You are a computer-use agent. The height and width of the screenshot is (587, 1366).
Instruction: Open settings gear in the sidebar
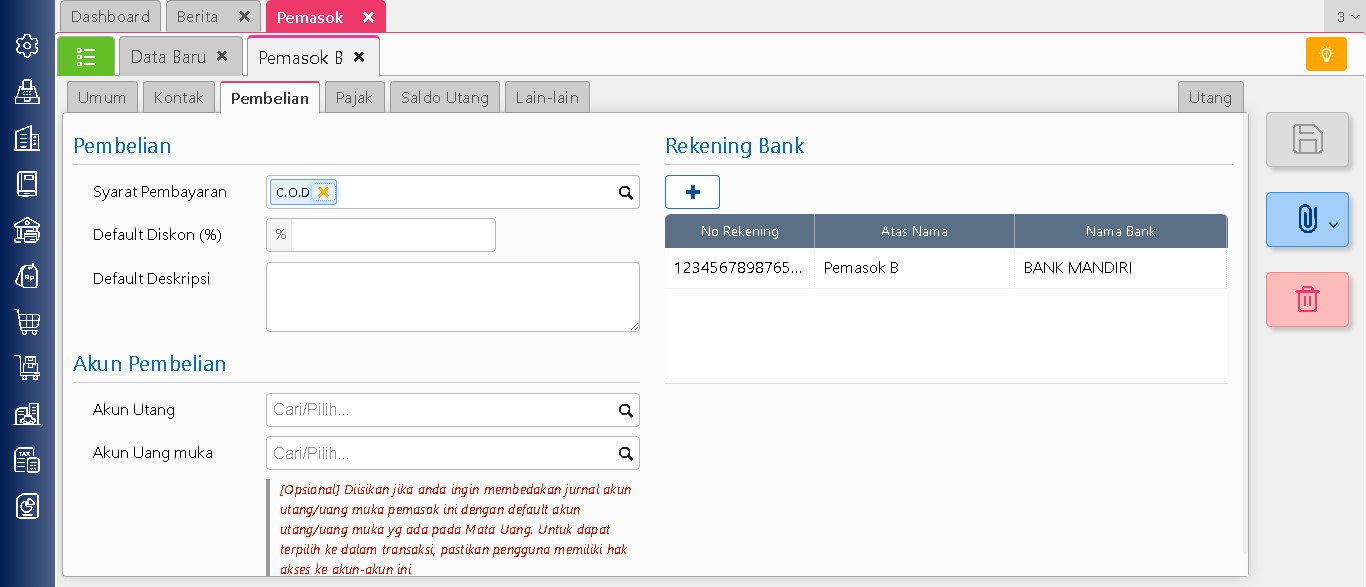click(x=27, y=46)
